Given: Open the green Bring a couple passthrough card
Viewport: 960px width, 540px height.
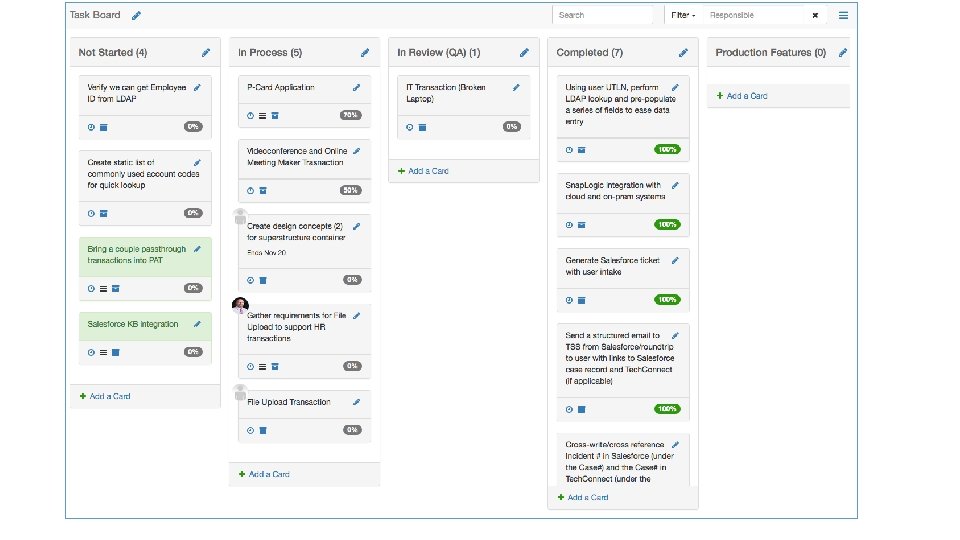Looking at the screenshot, I should 145,255.
